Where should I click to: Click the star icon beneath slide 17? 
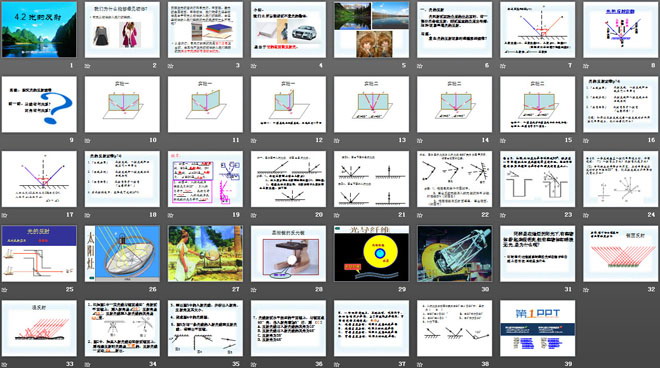point(5,215)
